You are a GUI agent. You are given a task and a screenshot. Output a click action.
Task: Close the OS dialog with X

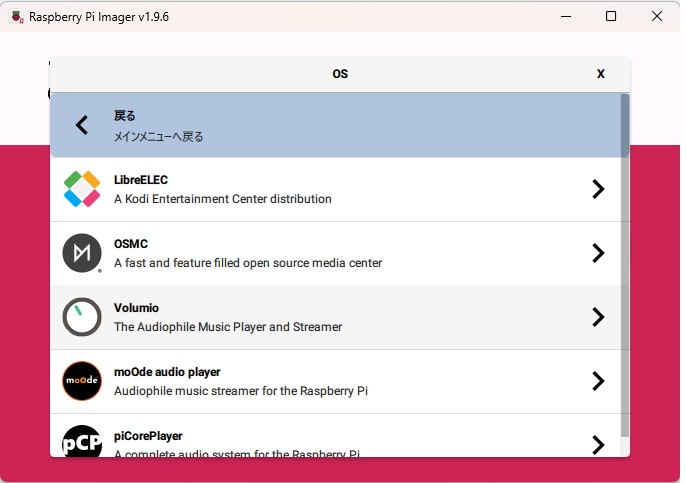click(x=601, y=74)
